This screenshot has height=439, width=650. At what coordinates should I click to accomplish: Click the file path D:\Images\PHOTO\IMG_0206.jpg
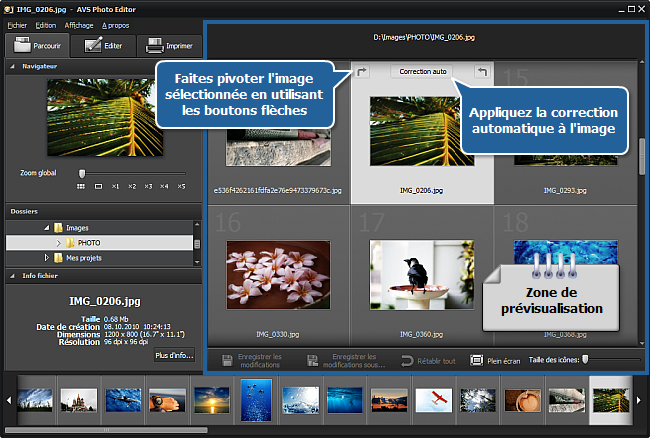pos(424,37)
